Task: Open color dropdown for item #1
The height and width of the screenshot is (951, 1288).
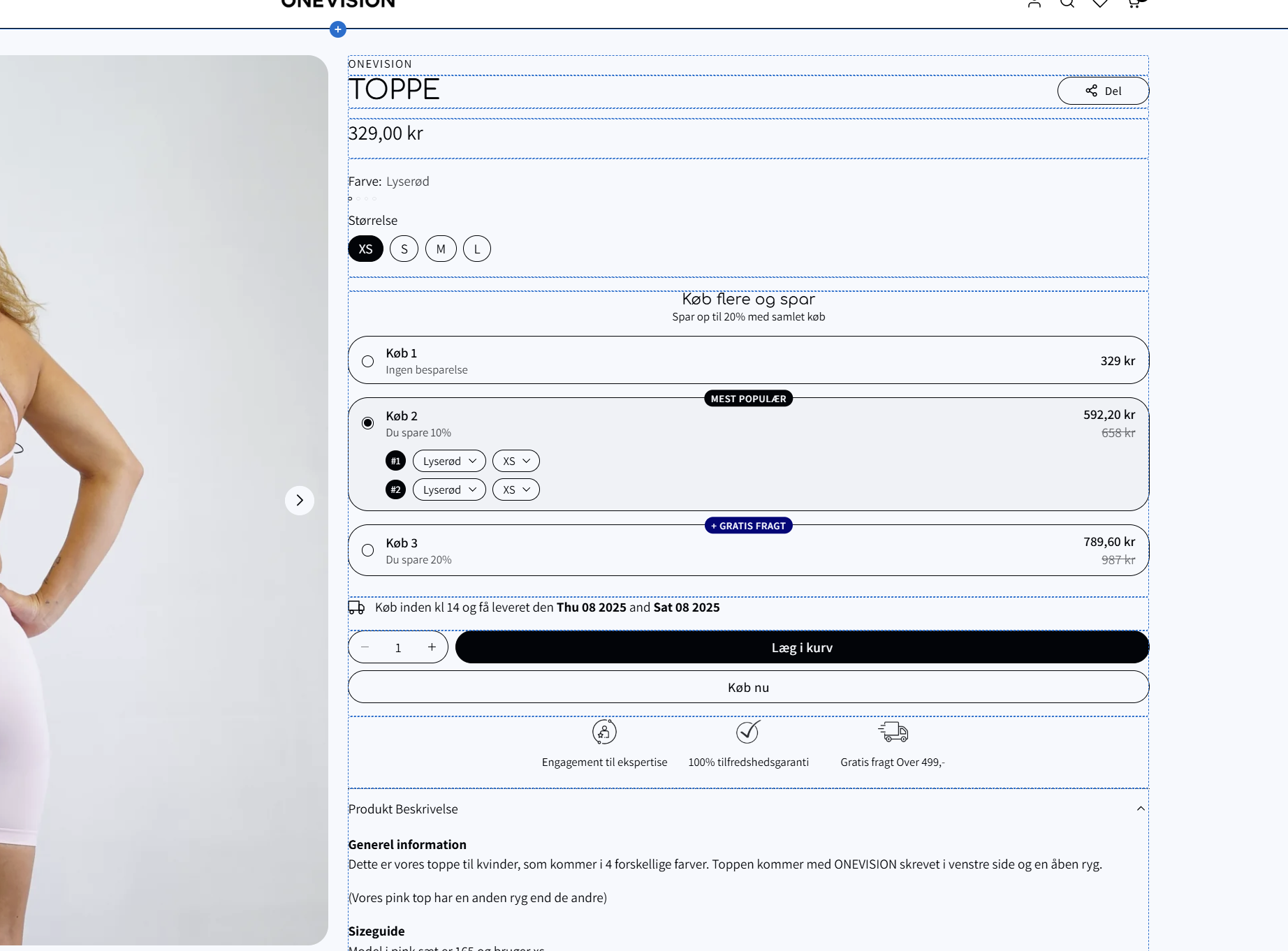Action: coord(449,461)
